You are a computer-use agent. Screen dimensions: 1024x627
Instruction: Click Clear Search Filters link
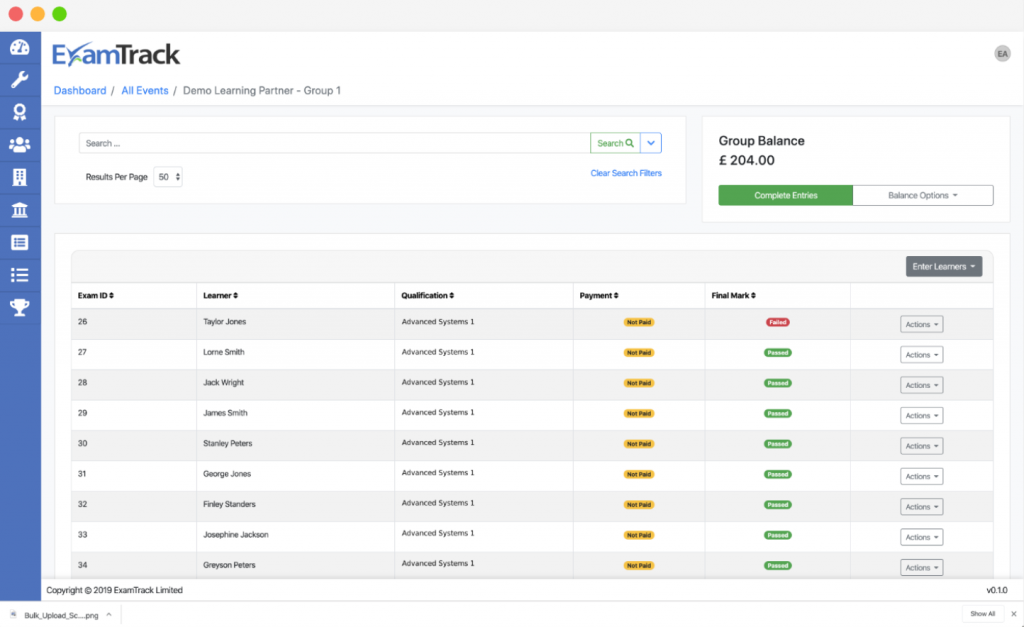tap(626, 173)
